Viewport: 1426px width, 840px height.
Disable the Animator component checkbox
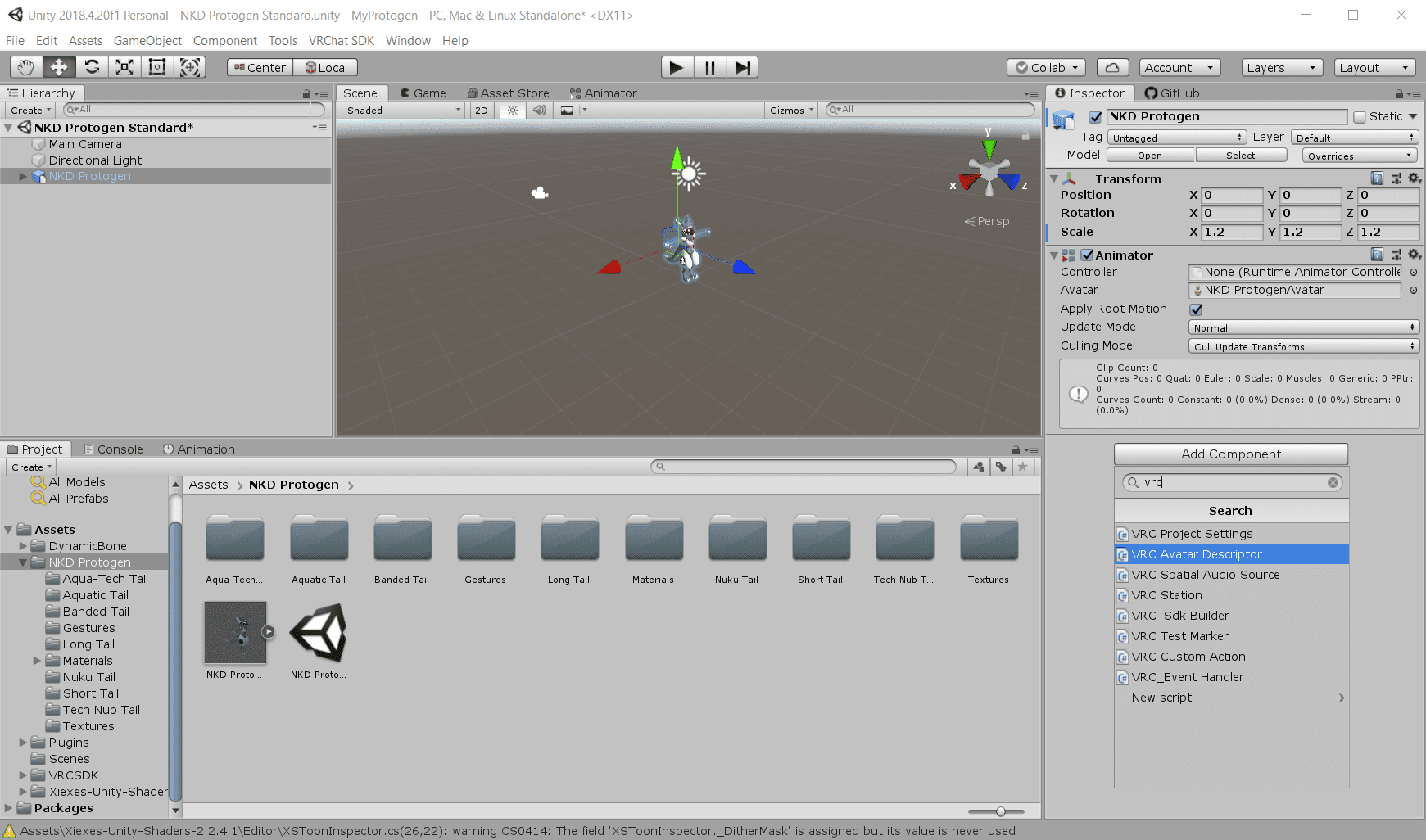(1087, 255)
